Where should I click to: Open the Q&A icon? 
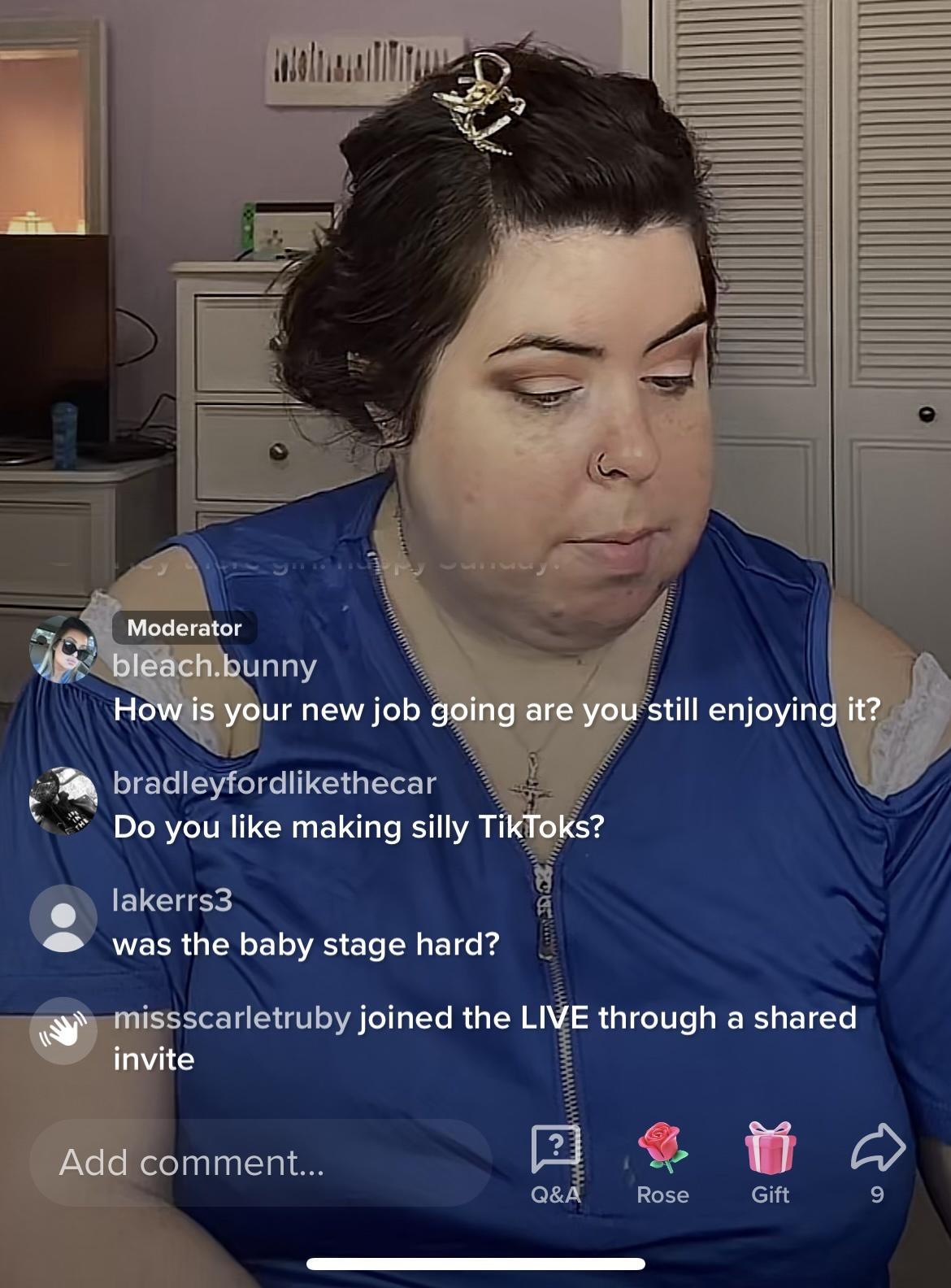pos(556,1150)
